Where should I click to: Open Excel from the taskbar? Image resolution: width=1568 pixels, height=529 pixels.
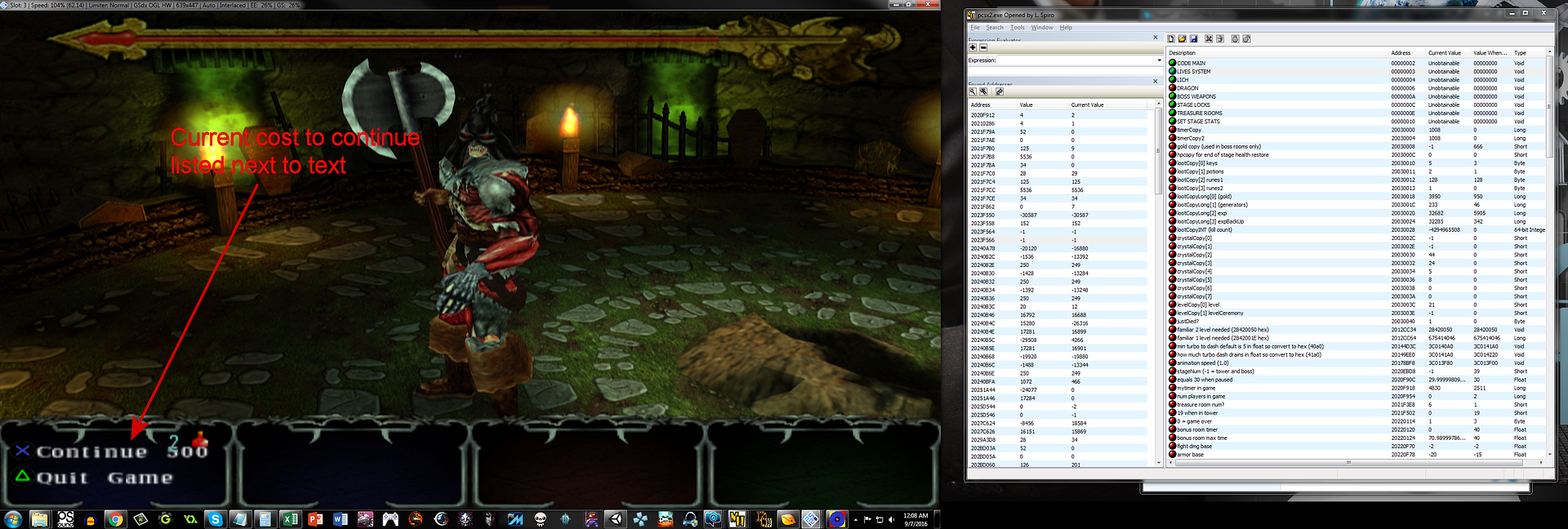coord(290,519)
